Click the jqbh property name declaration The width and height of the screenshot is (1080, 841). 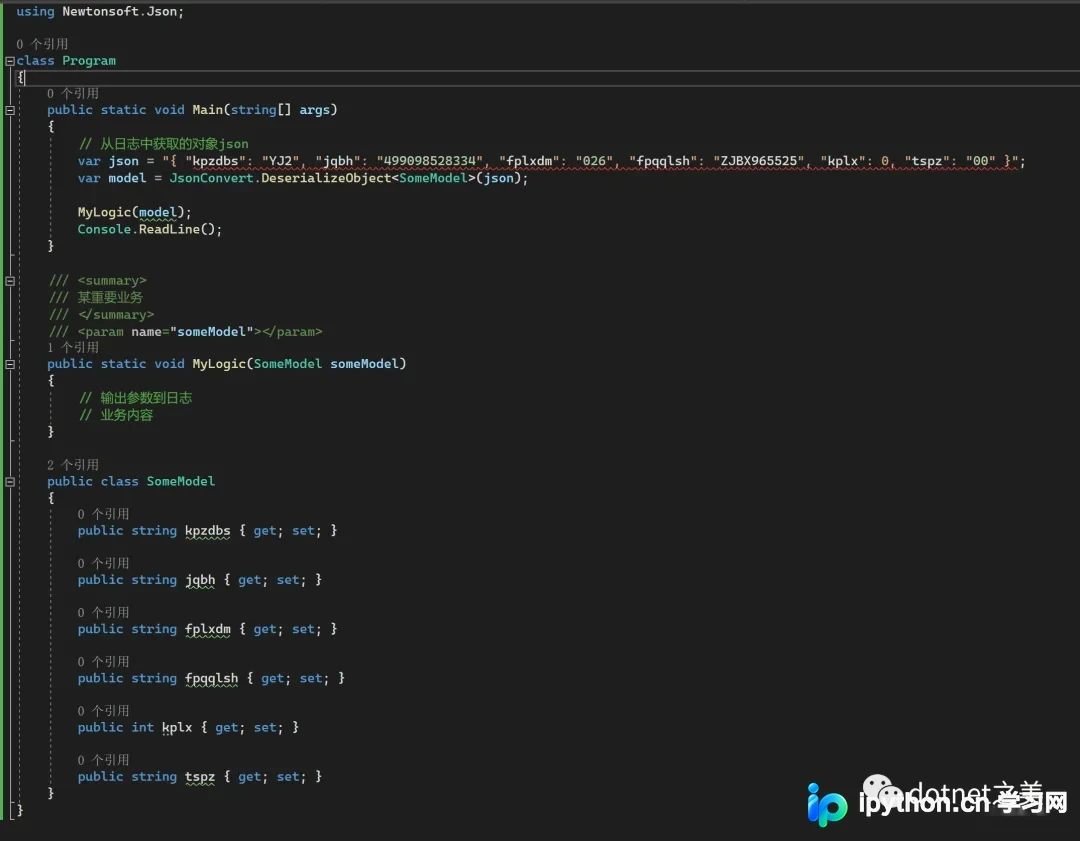click(200, 580)
